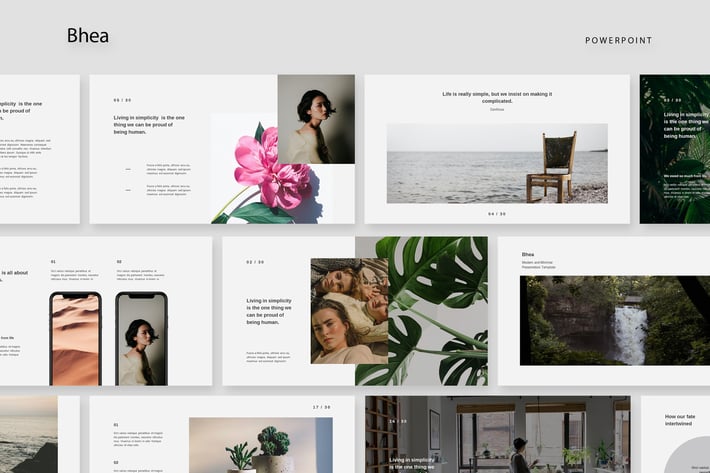Open the loft interior photo slide
710x473 pixels.
click(x=498, y=435)
